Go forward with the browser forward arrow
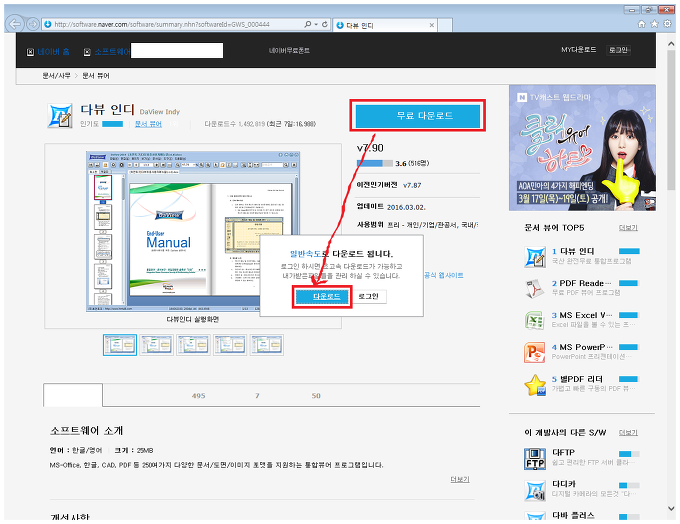 coord(33,24)
